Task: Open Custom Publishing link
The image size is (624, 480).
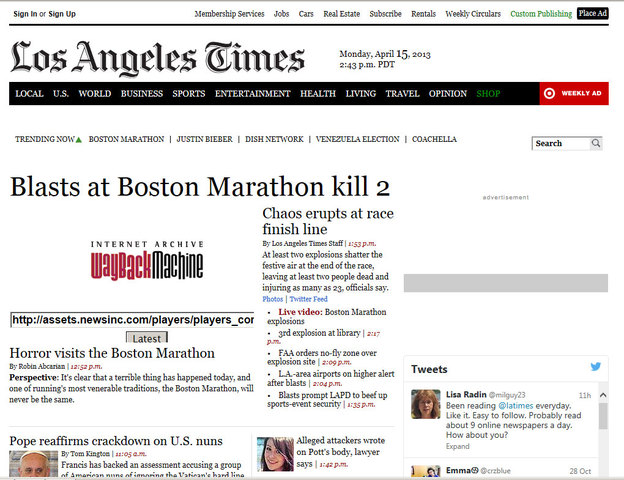Action: (541, 14)
